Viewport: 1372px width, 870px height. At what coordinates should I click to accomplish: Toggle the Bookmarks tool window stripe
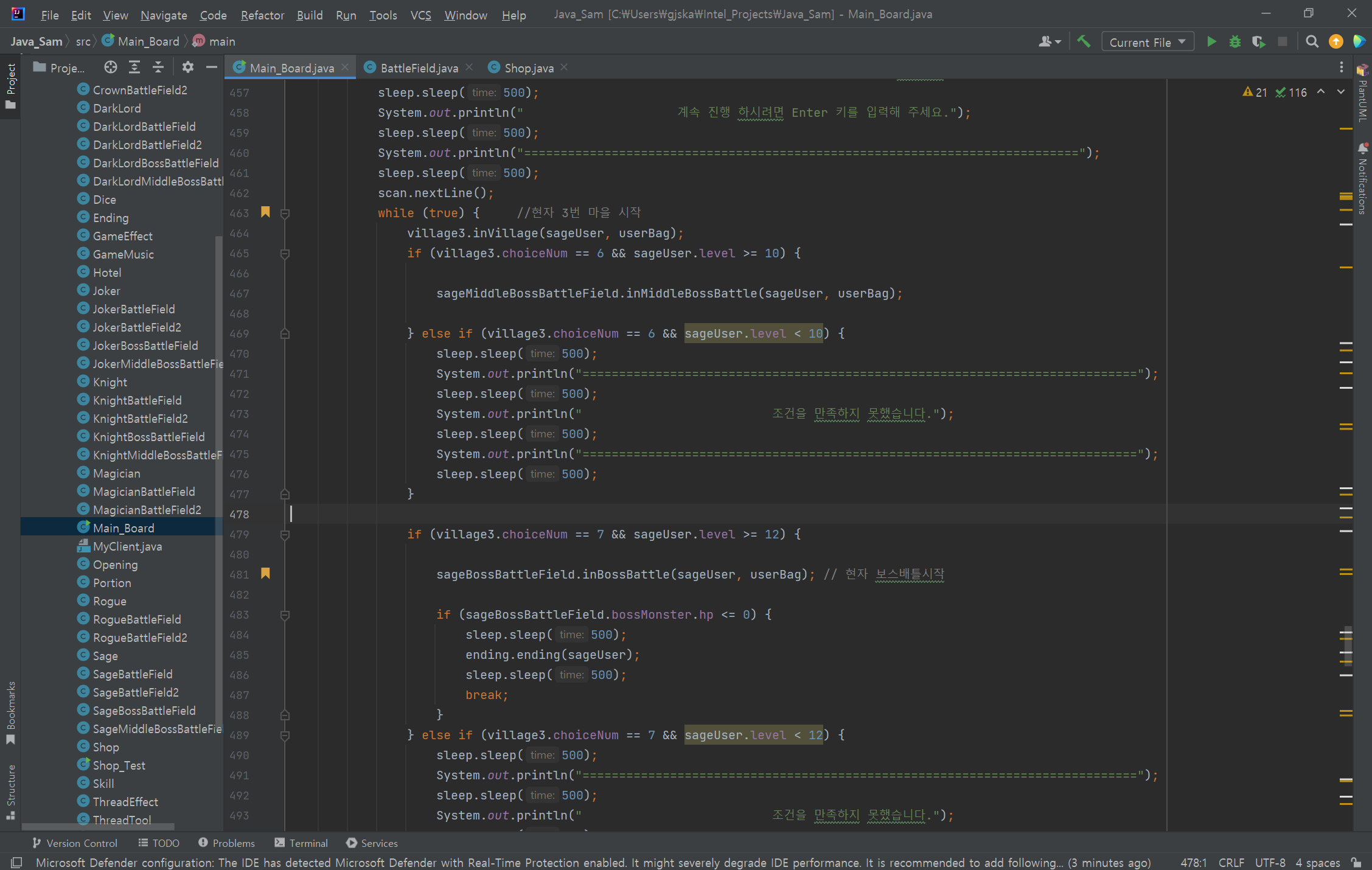[10, 712]
